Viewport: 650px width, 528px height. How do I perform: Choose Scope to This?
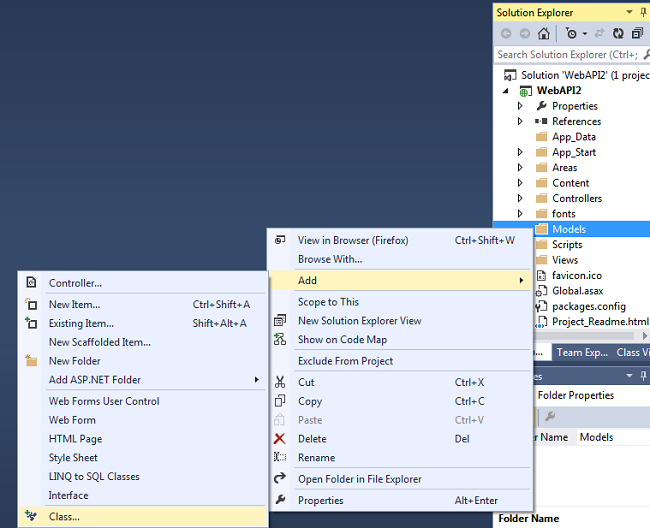[x=400, y=302]
